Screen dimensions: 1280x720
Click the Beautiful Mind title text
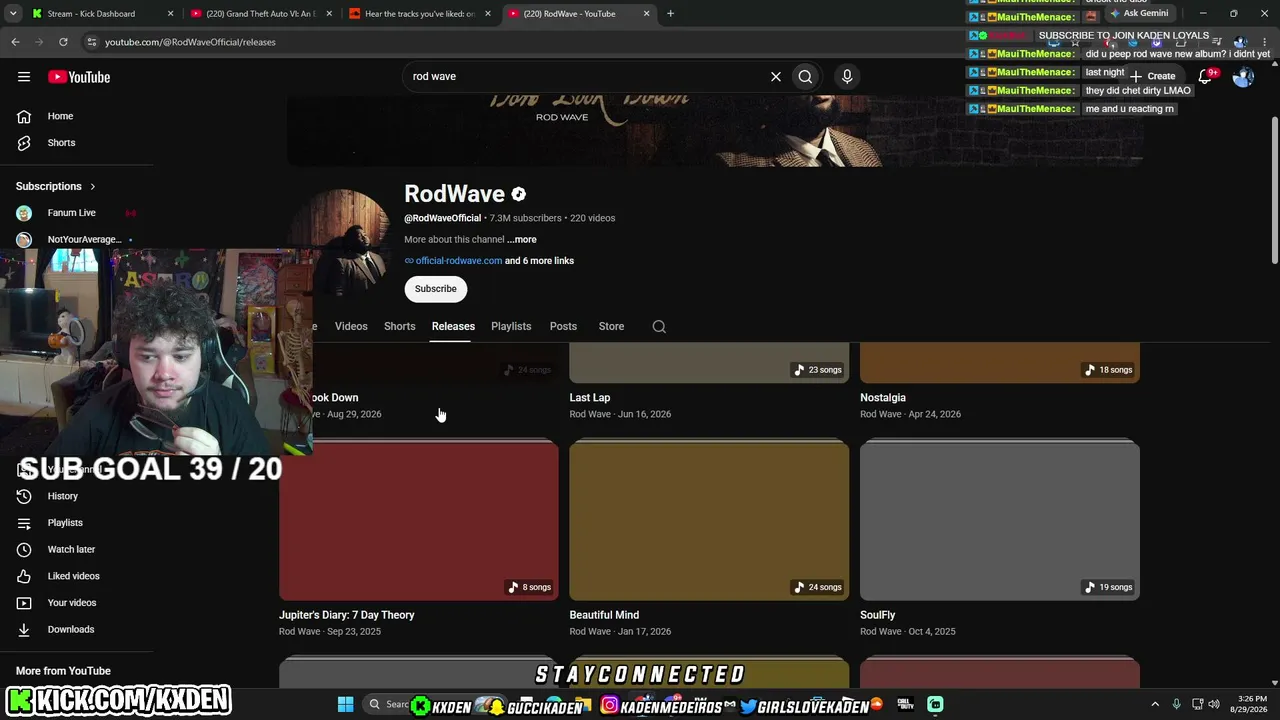pos(604,615)
